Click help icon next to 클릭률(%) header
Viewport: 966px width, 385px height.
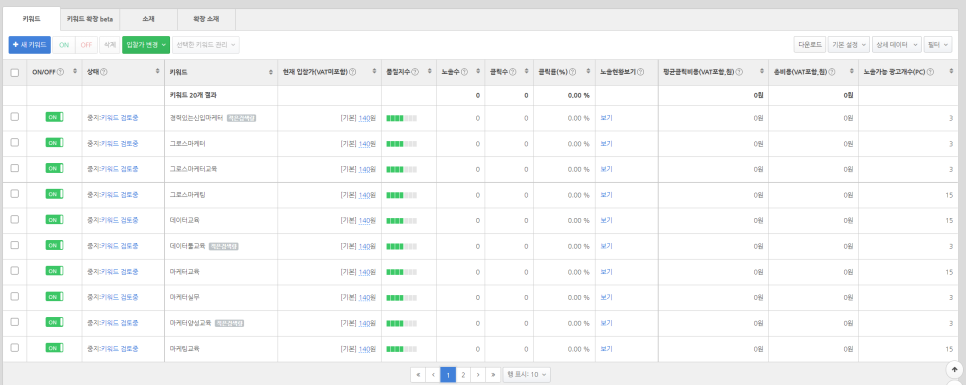click(572, 72)
